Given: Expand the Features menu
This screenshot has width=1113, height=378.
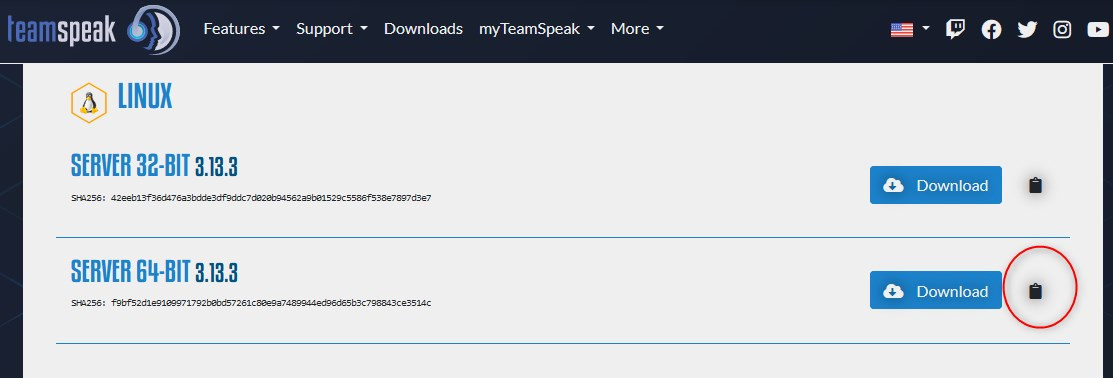Looking at the screenshot, I should (241, 29).
